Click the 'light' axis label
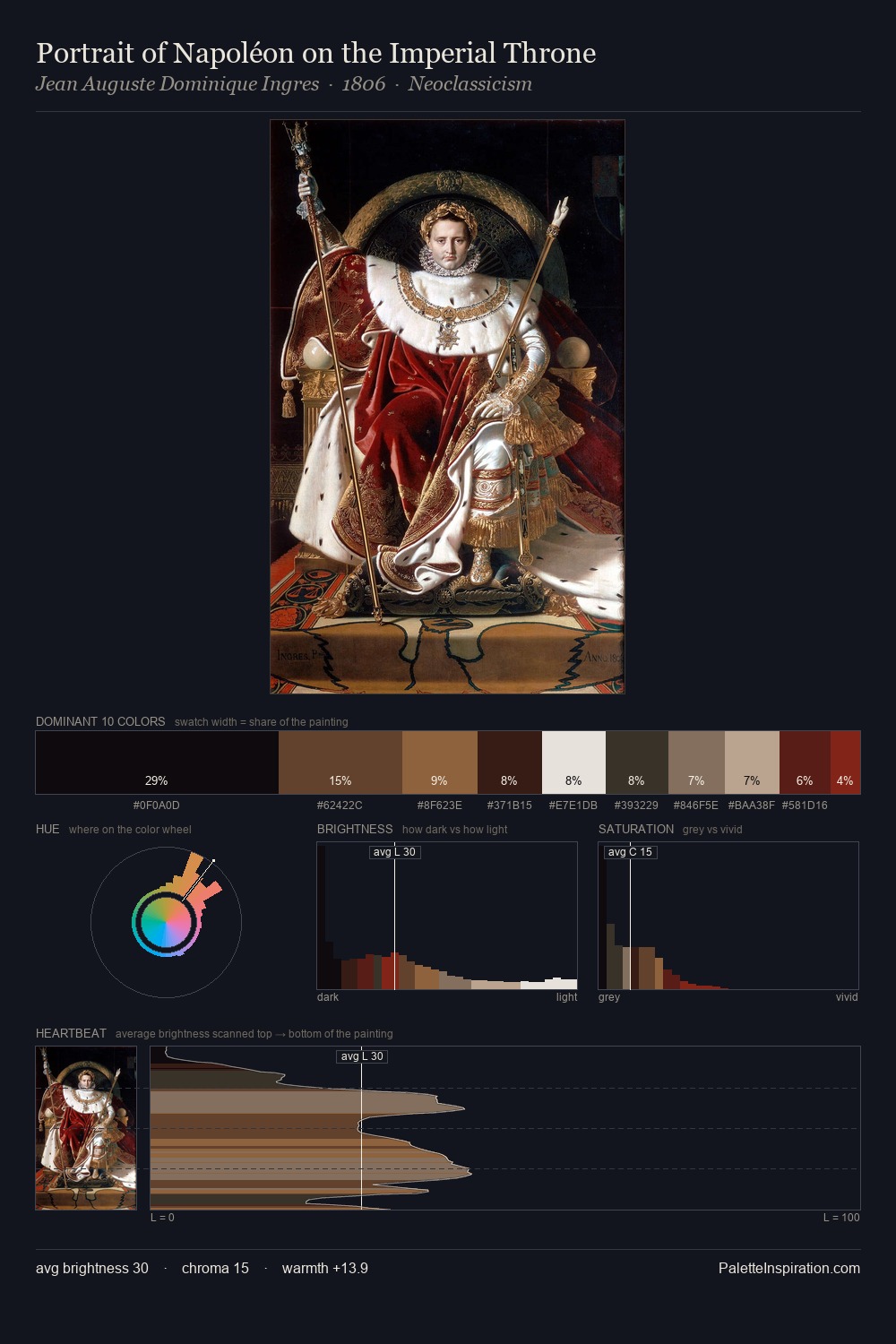The height and width of the screenshot is (1344, 896). click(566, 997)
